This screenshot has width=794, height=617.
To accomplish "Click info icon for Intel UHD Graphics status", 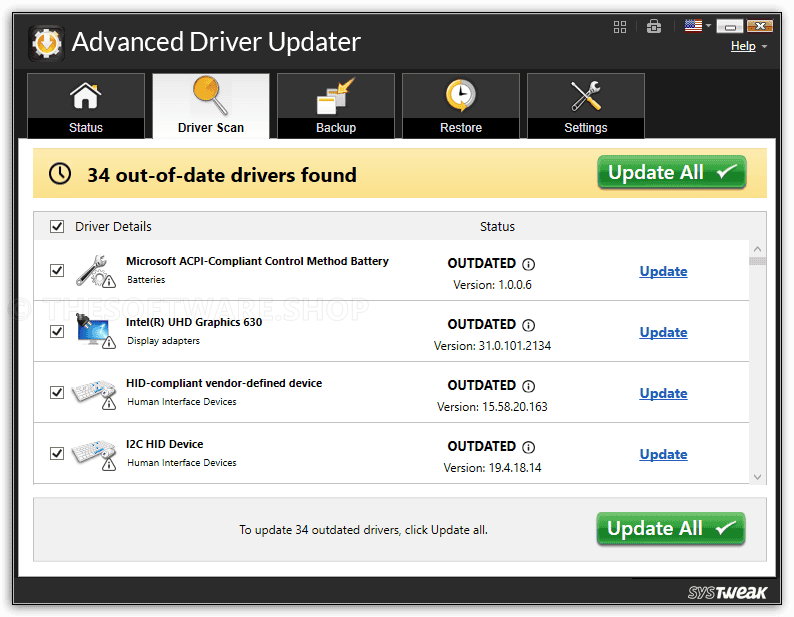I will [x=528, y=325].
